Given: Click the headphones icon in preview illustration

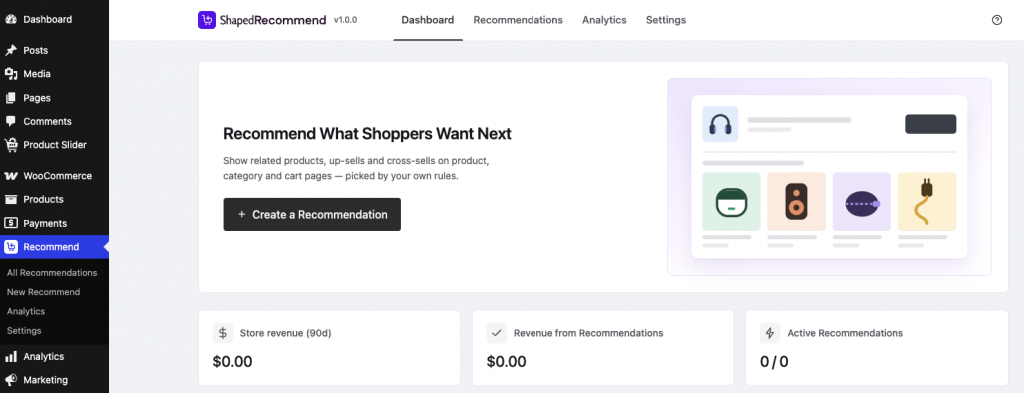Looking at the screenshot, I should click(x=720, y=124).
